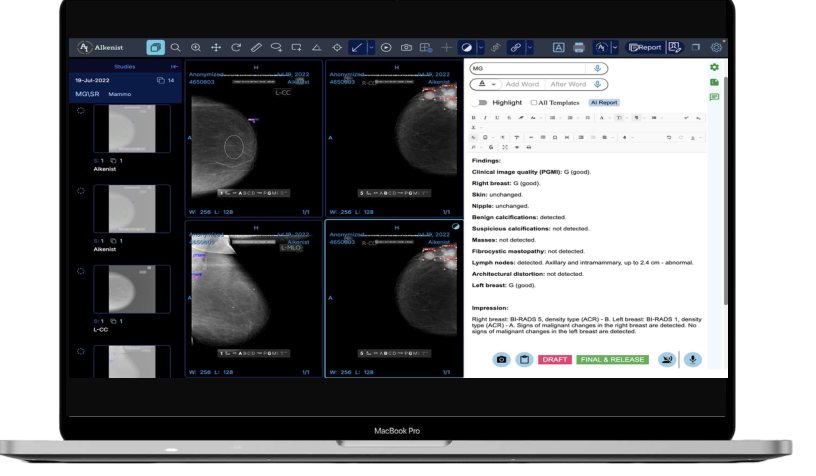Toggle the link viewports tool
The image size is (816, 476).
(515, 47)
